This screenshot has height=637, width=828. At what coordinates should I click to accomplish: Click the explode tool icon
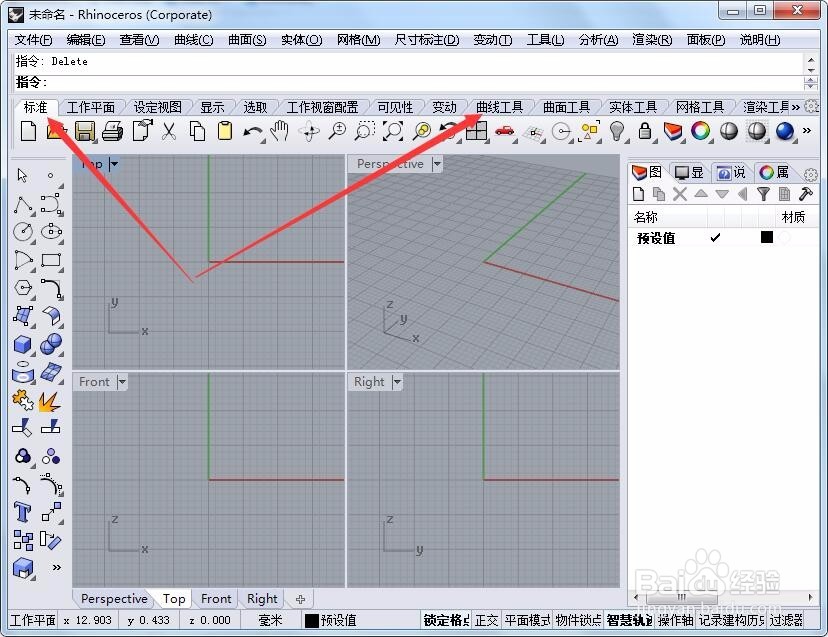(x=49, y=401)
